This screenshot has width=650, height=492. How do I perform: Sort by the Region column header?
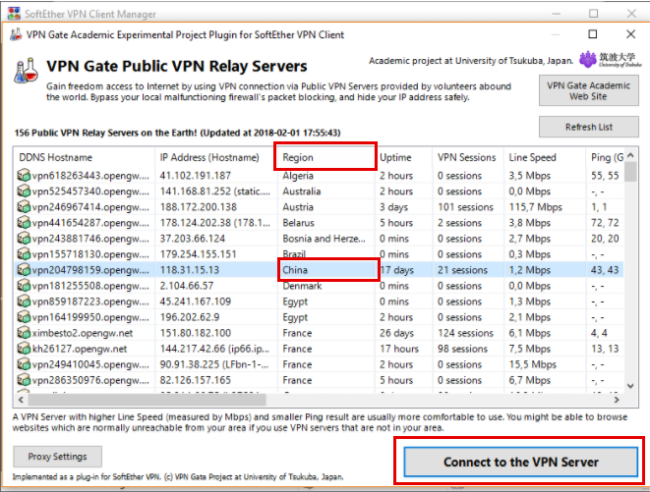[326, 158]
